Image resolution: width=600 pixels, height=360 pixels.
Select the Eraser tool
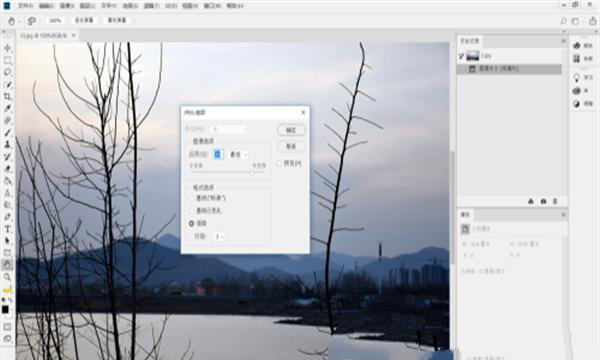click(x=8, y=169)
